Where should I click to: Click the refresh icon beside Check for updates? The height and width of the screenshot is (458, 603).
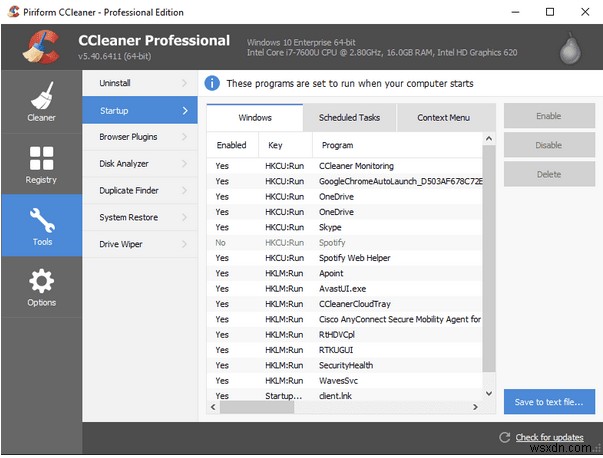pyautogui.click(x=503, y=438)
